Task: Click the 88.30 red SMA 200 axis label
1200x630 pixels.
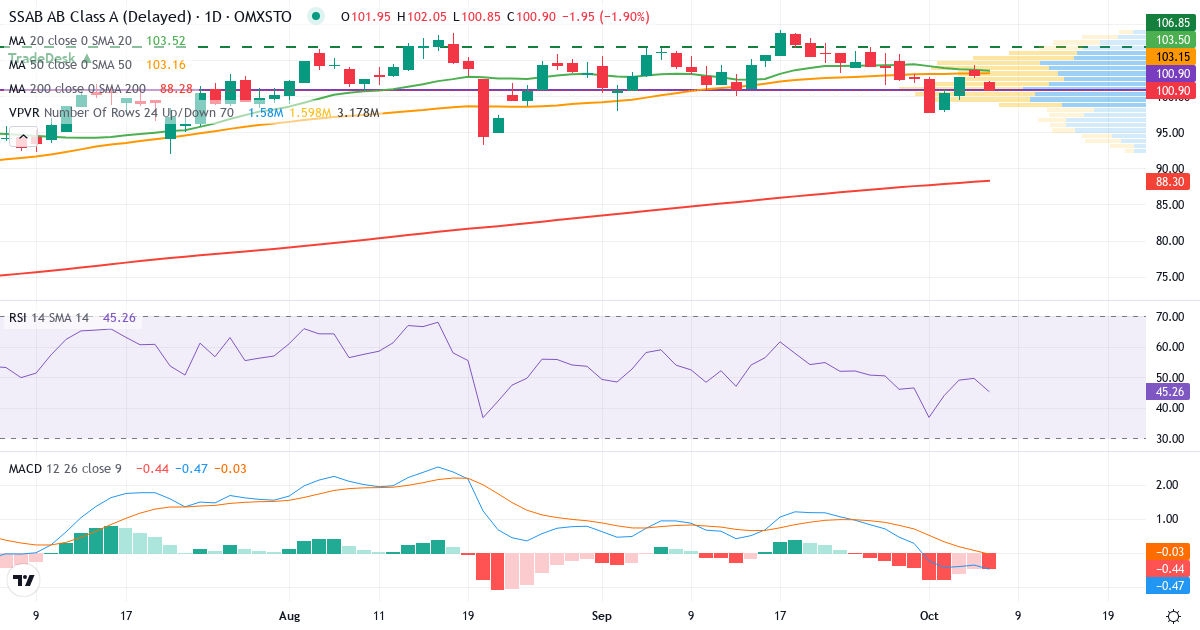Action: (1170, 182)
